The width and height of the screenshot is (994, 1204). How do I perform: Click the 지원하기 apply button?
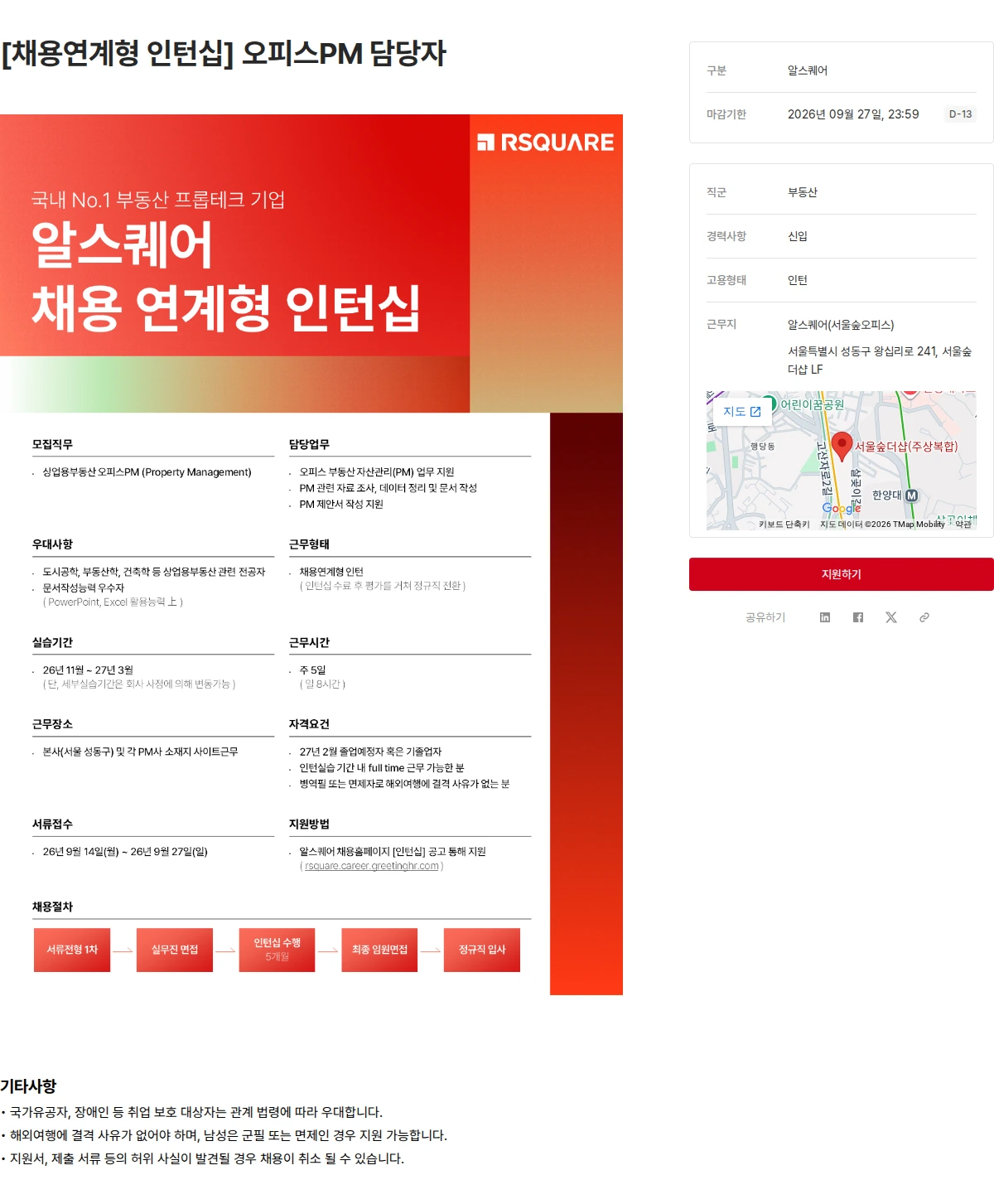[841, 574]
